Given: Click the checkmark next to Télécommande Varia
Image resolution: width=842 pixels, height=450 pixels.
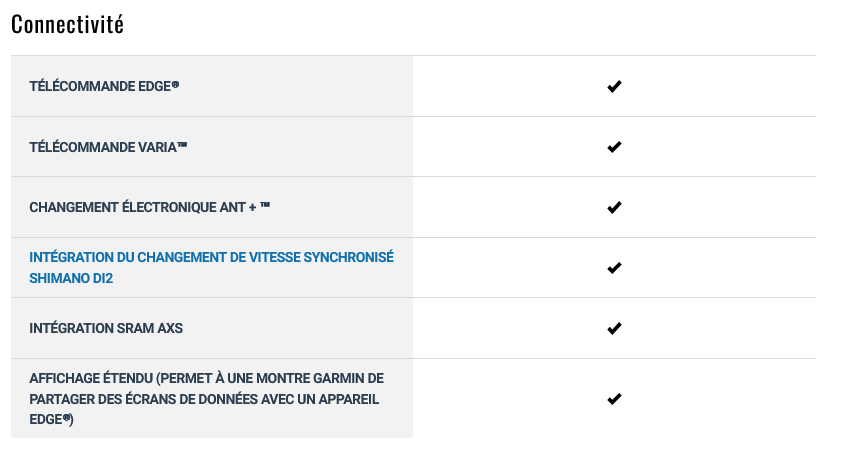Looking at the screenshot, I should click(614, 147).
